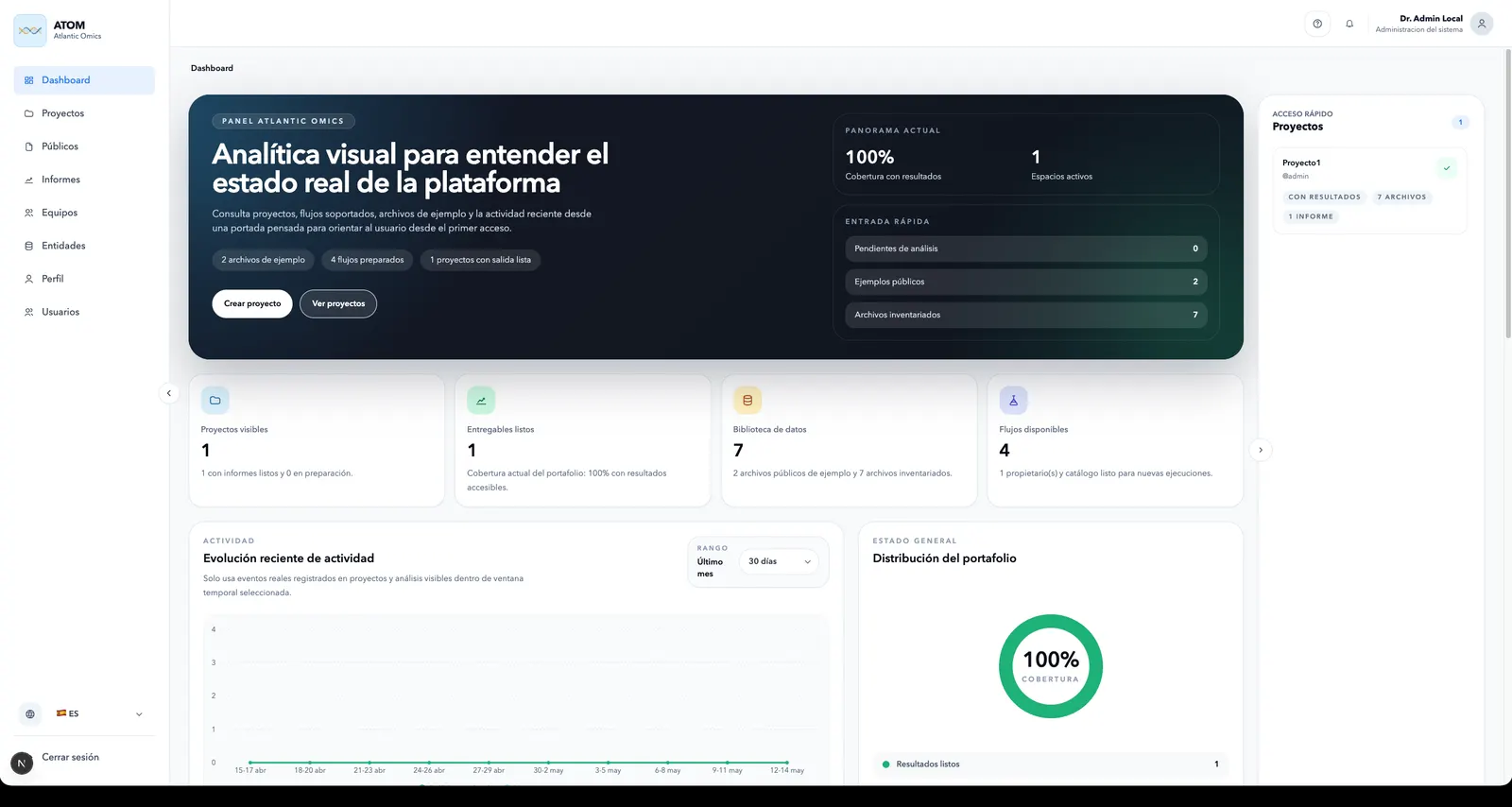Open Equipos in the sidebar
The width and height of the screenshot is (1512, 807).
(84, 213)
